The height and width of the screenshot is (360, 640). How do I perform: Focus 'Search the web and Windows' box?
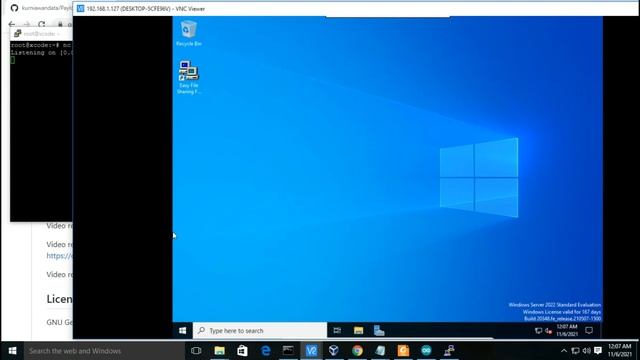(x=104, y=351)
